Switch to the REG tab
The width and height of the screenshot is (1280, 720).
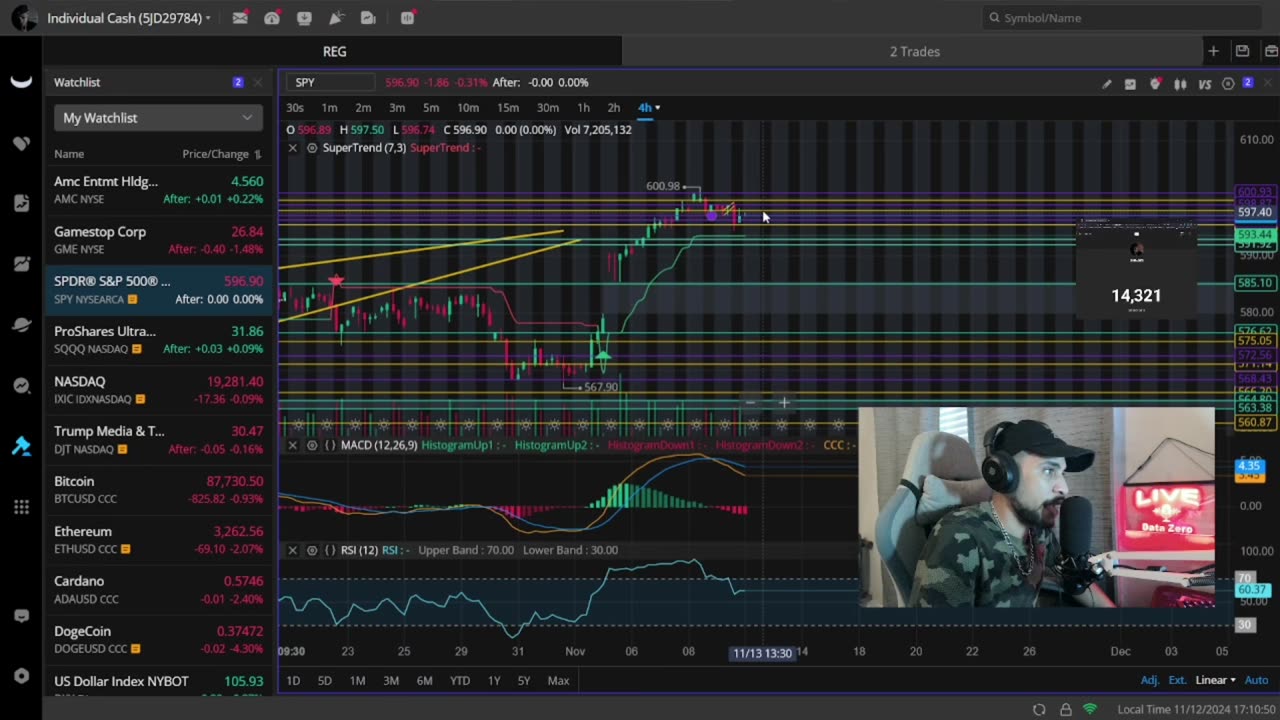[334, 51]
